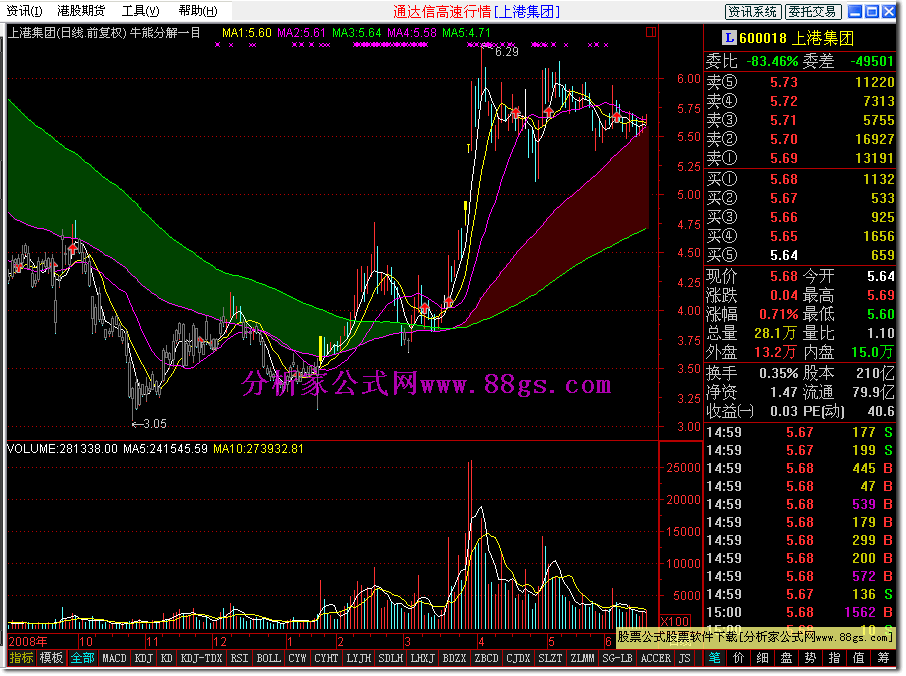This screenshot has width=906, height=676.
Task: Click the 买① 5.68 bid row
Action: pos(800,179)
